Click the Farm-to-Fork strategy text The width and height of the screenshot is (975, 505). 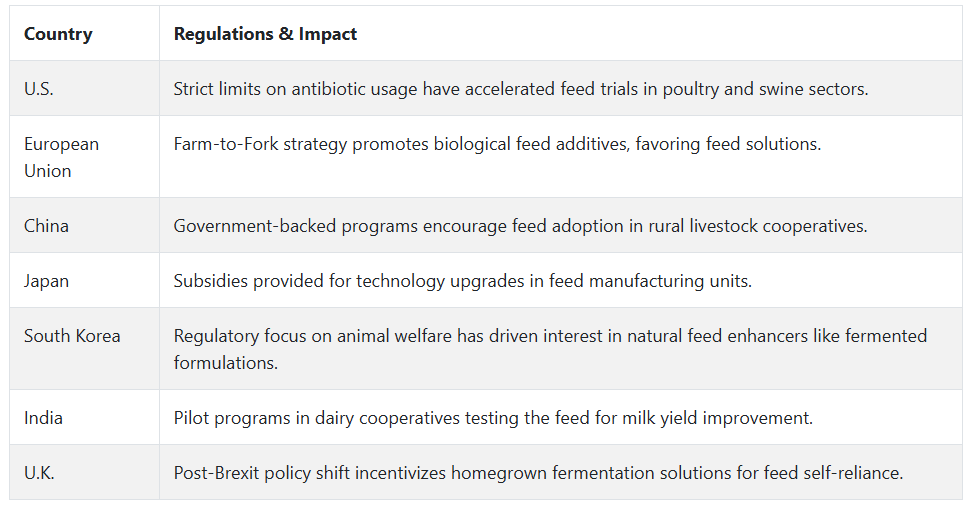click(497, 144)
